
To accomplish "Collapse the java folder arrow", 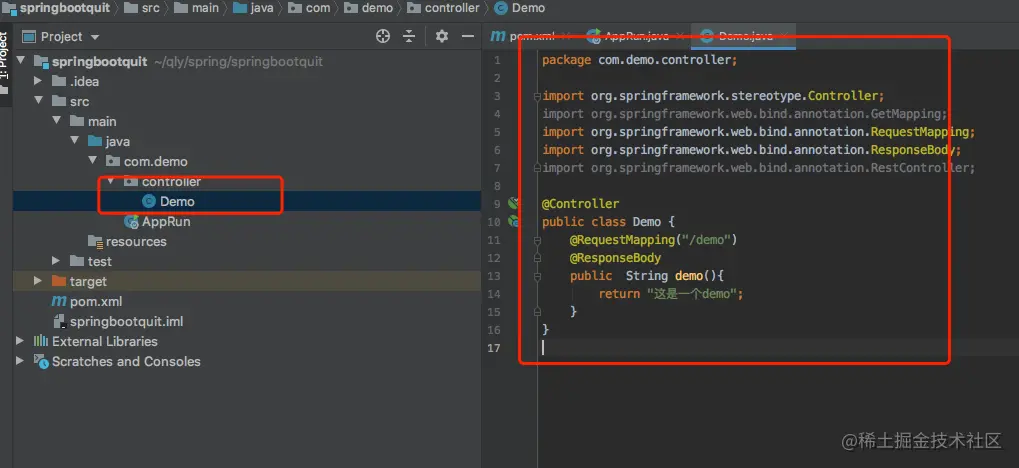I will [x=75, y=142].
